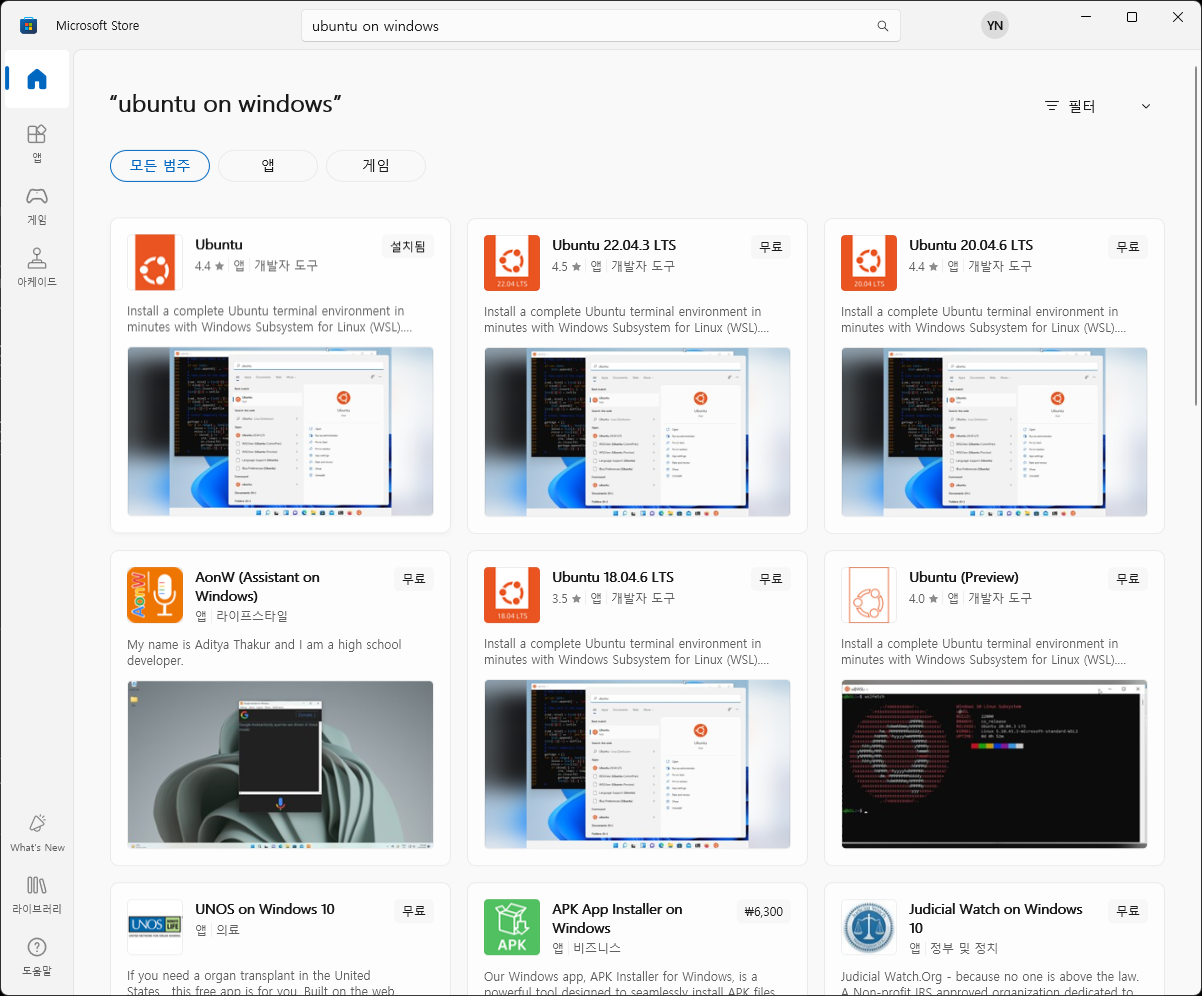The height and width of the screenshot is (996, 1202).
Task: Click the Ubuntu (Preview) app icon
Action: pyautogui.click(x=869, y=595)
